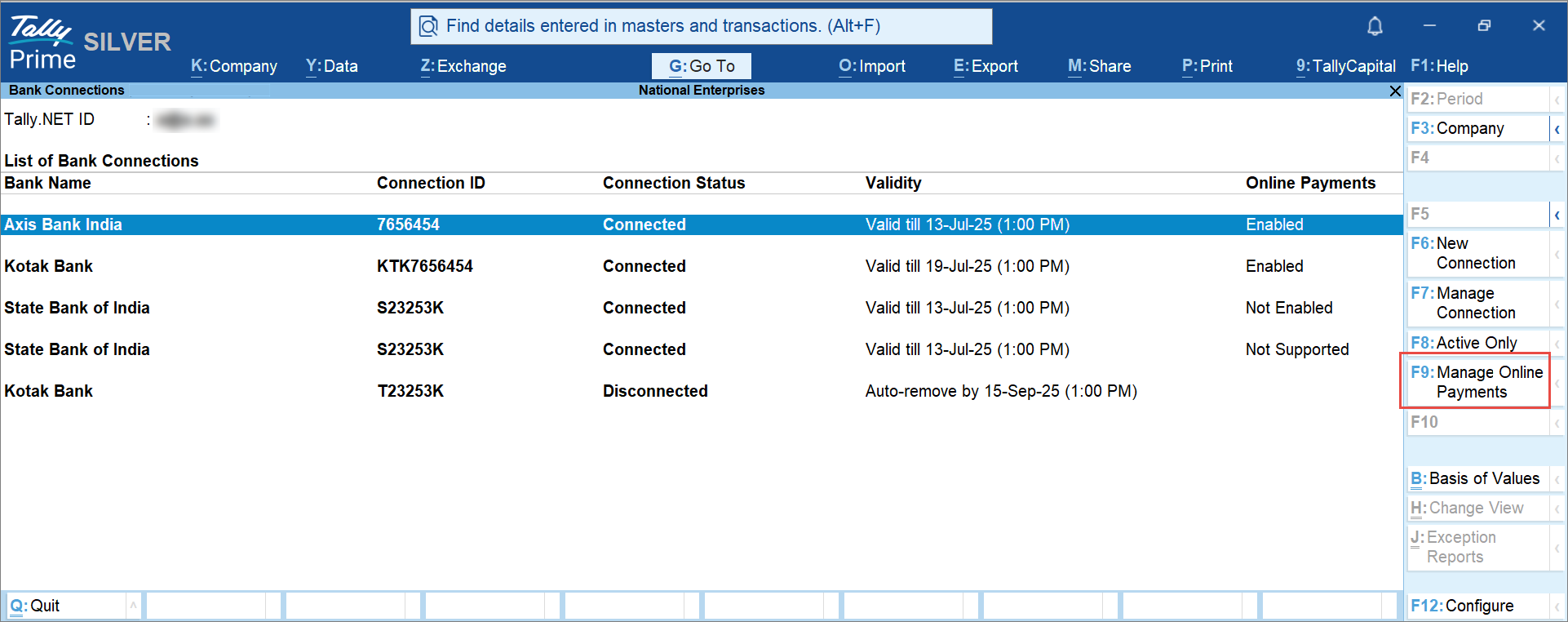Click the search icon in the find bar
This screenshot has height=622, width=1568.
(x=428, y=27)
